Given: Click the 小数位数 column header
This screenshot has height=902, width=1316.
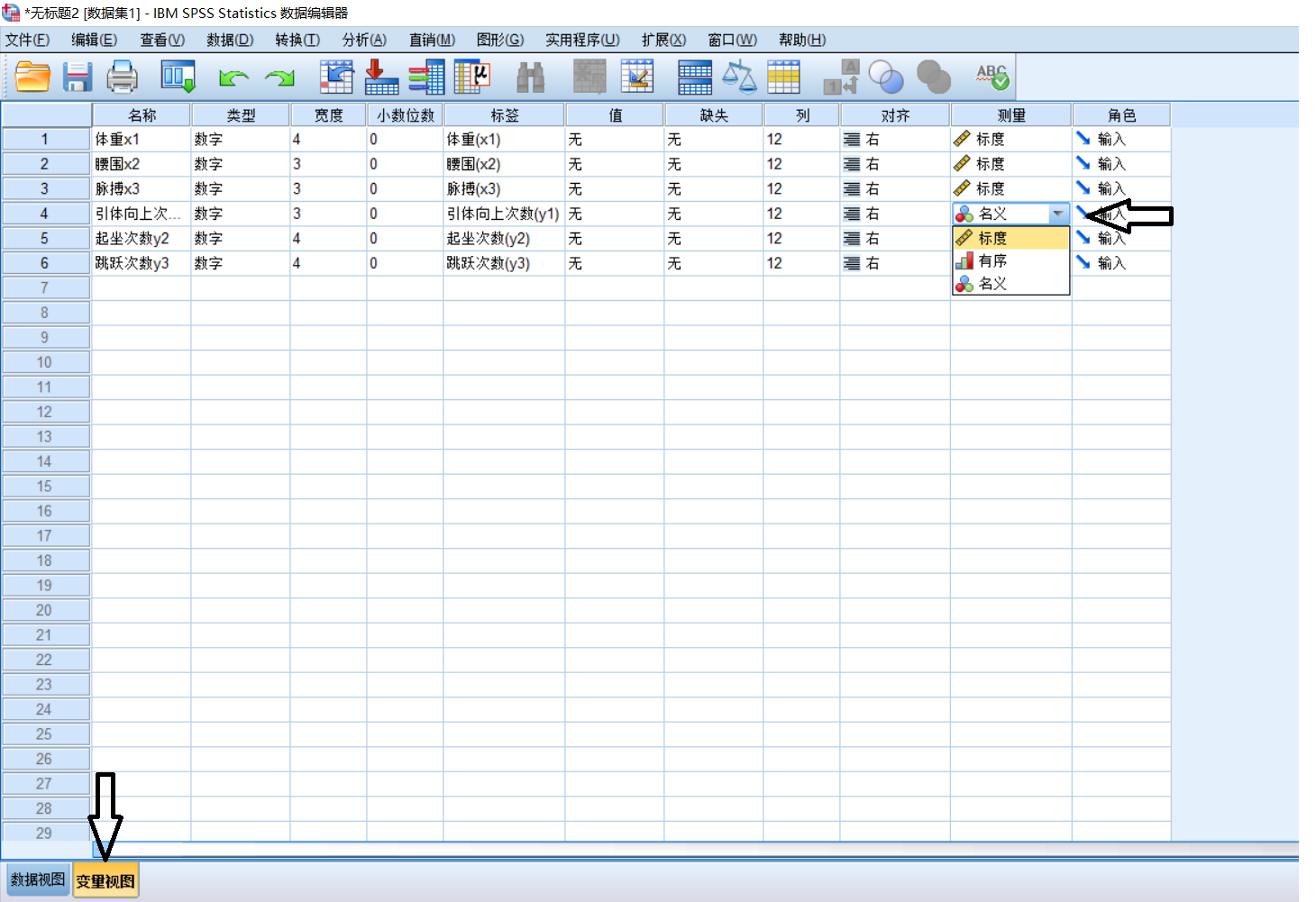Looking at the screenshot, I should pos(406,115).
